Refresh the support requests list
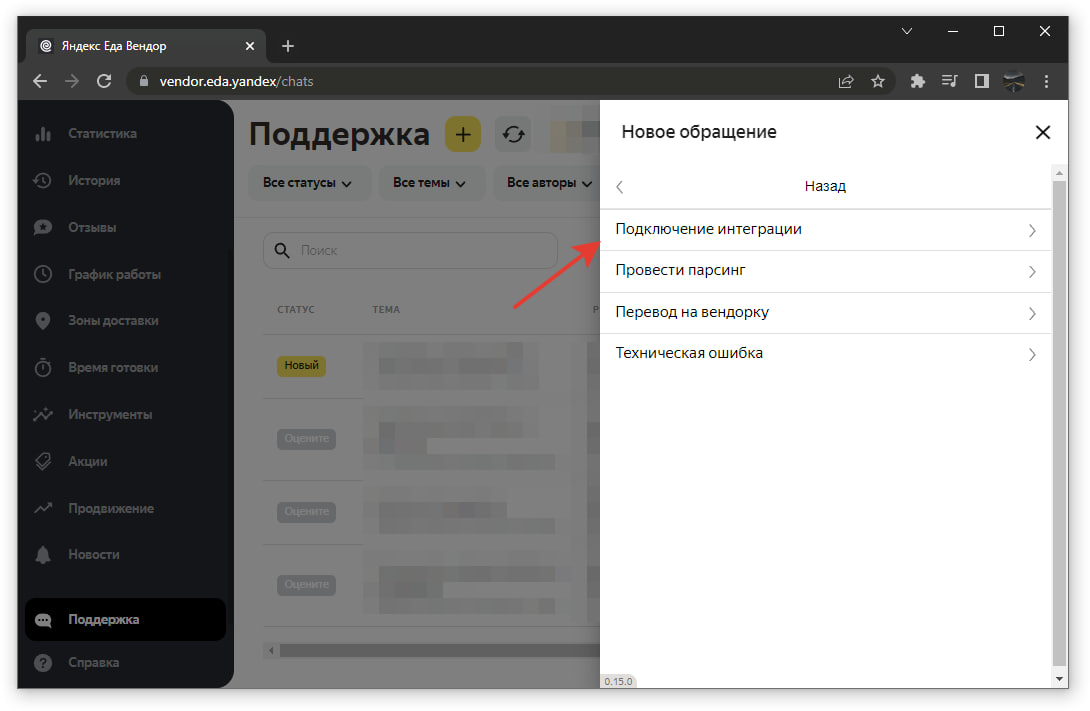1090x711 pixels. tap(513, 134)
